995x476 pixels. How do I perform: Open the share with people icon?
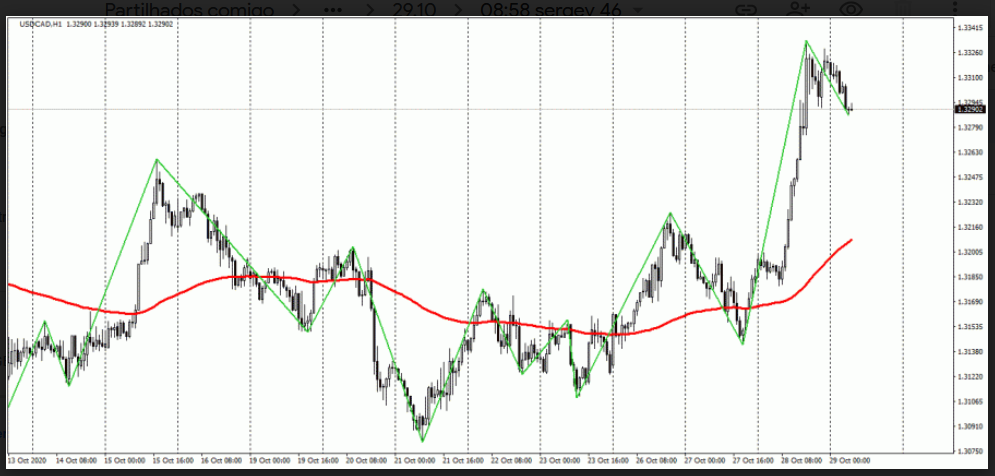click(798, 8)
